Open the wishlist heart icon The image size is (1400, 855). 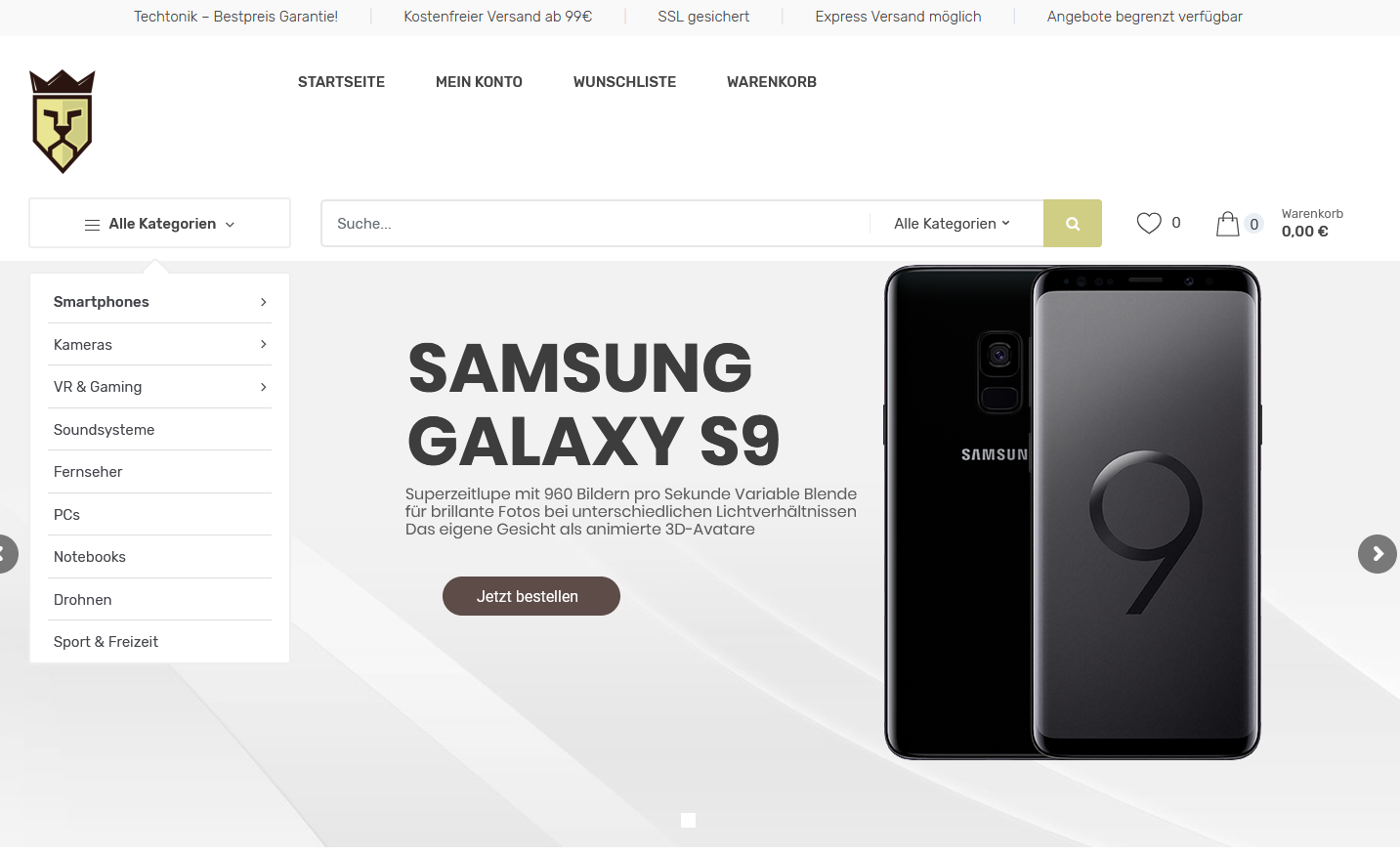tap(1149, 223)
